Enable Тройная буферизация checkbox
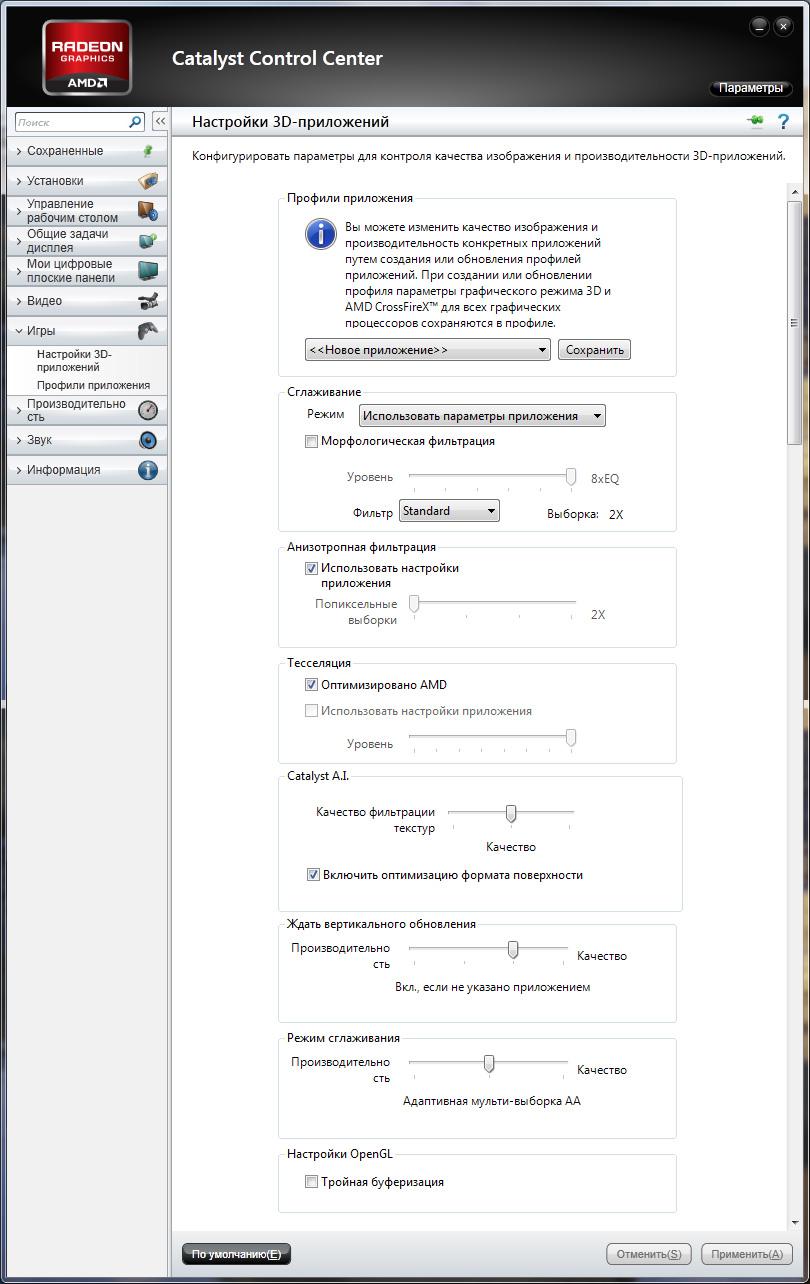Screen dimensions: 810x1284 pyautogui.click(x=312, y=1182)
